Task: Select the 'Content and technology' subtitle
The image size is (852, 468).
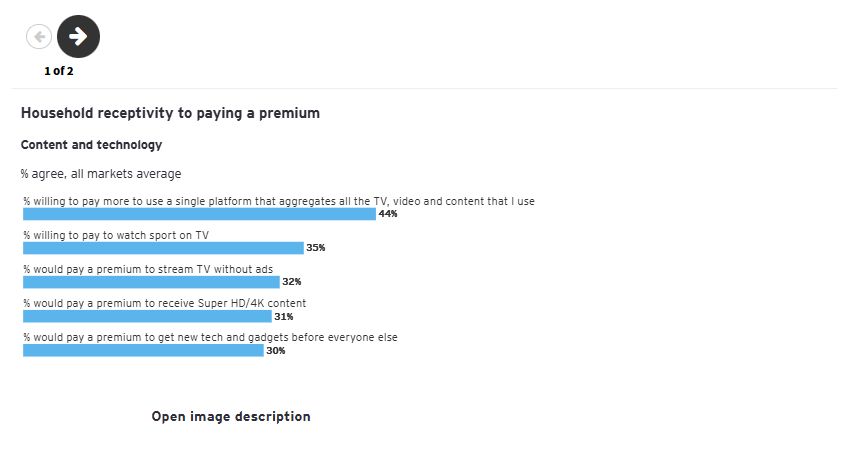Action: 91,145
